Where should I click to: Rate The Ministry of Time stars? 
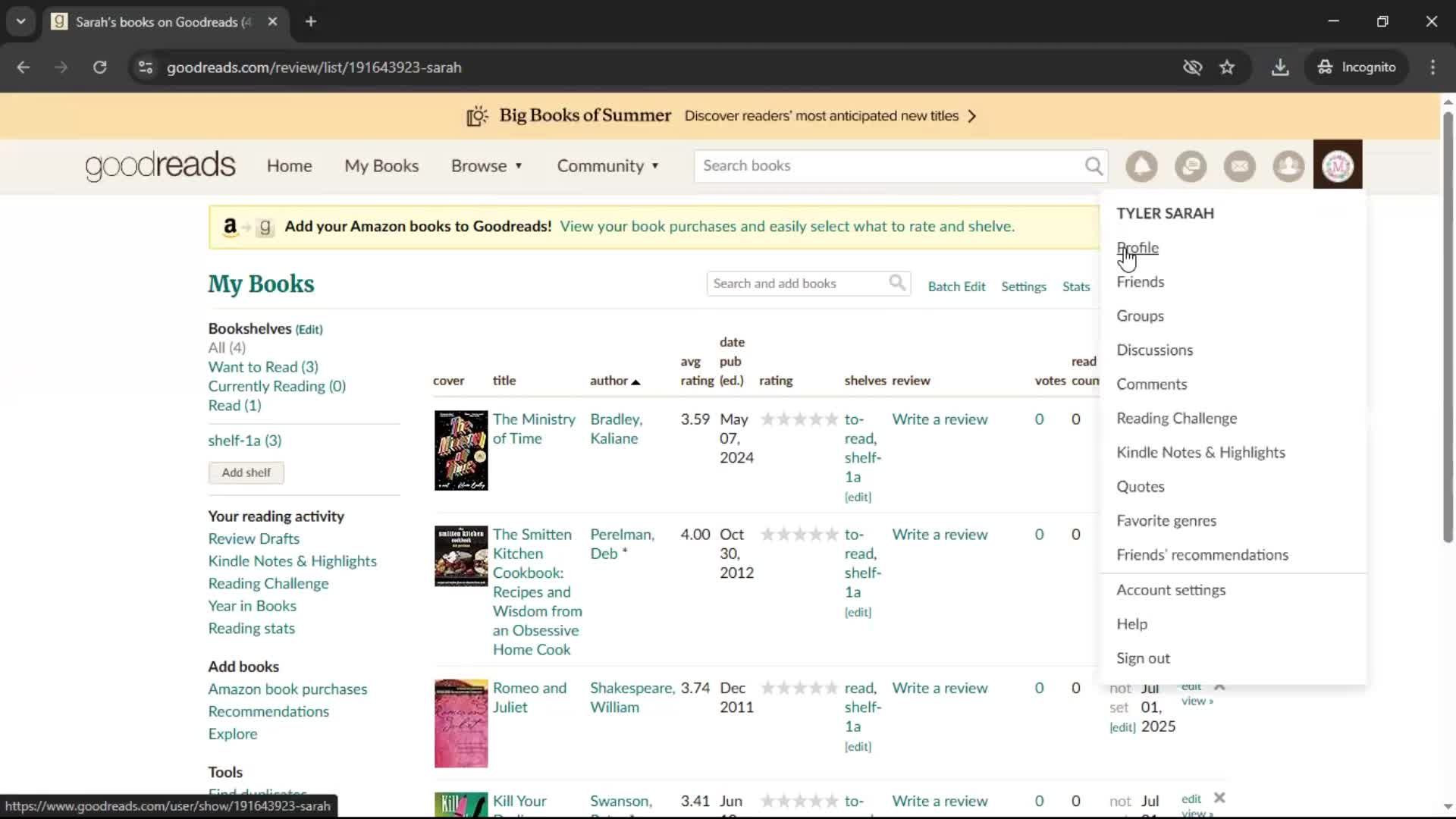click(x=799, y=419)
